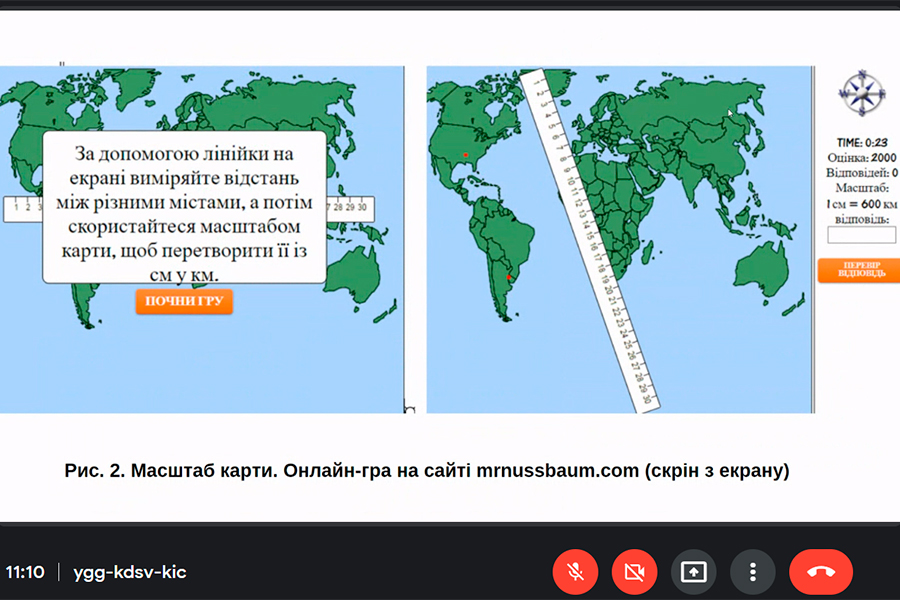Click the Рис. 2 figure caption text
Image resolution: width=900 pixels, height=600 pixels.
[427, 470]
